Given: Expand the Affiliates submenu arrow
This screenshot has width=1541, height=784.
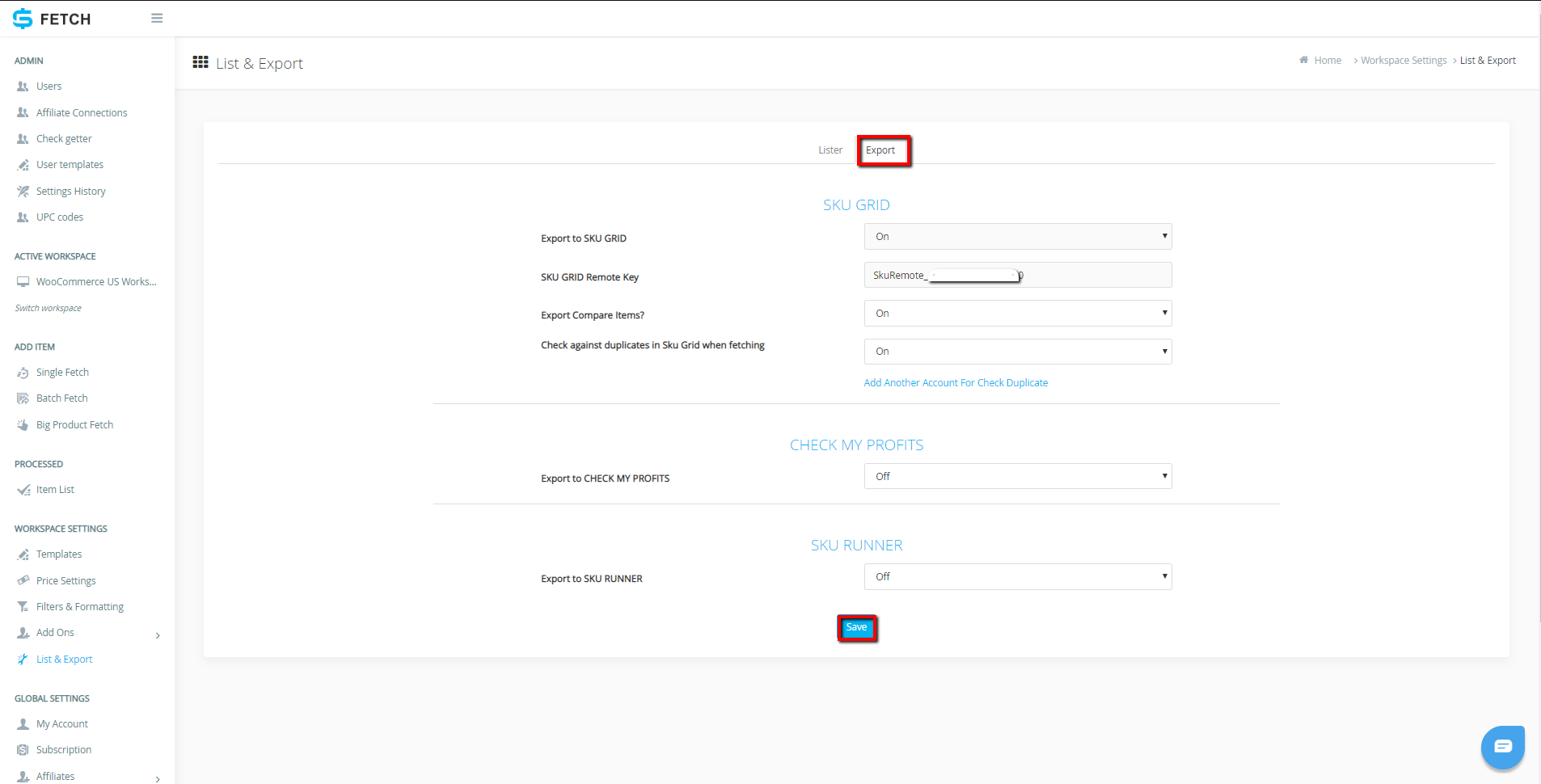Looking at the screenshot, I should point(158,779).
